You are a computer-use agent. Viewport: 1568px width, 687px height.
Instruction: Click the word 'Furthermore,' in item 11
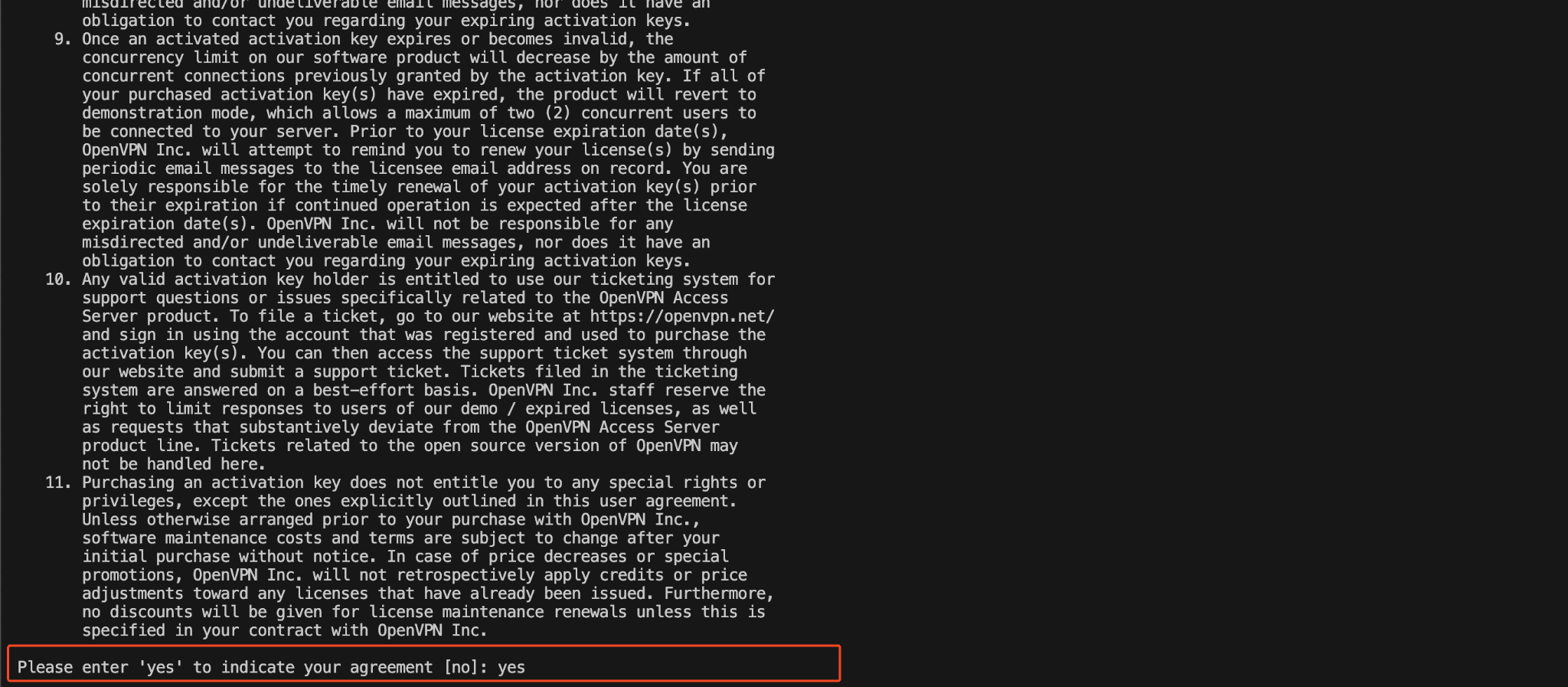pos(719,594)
